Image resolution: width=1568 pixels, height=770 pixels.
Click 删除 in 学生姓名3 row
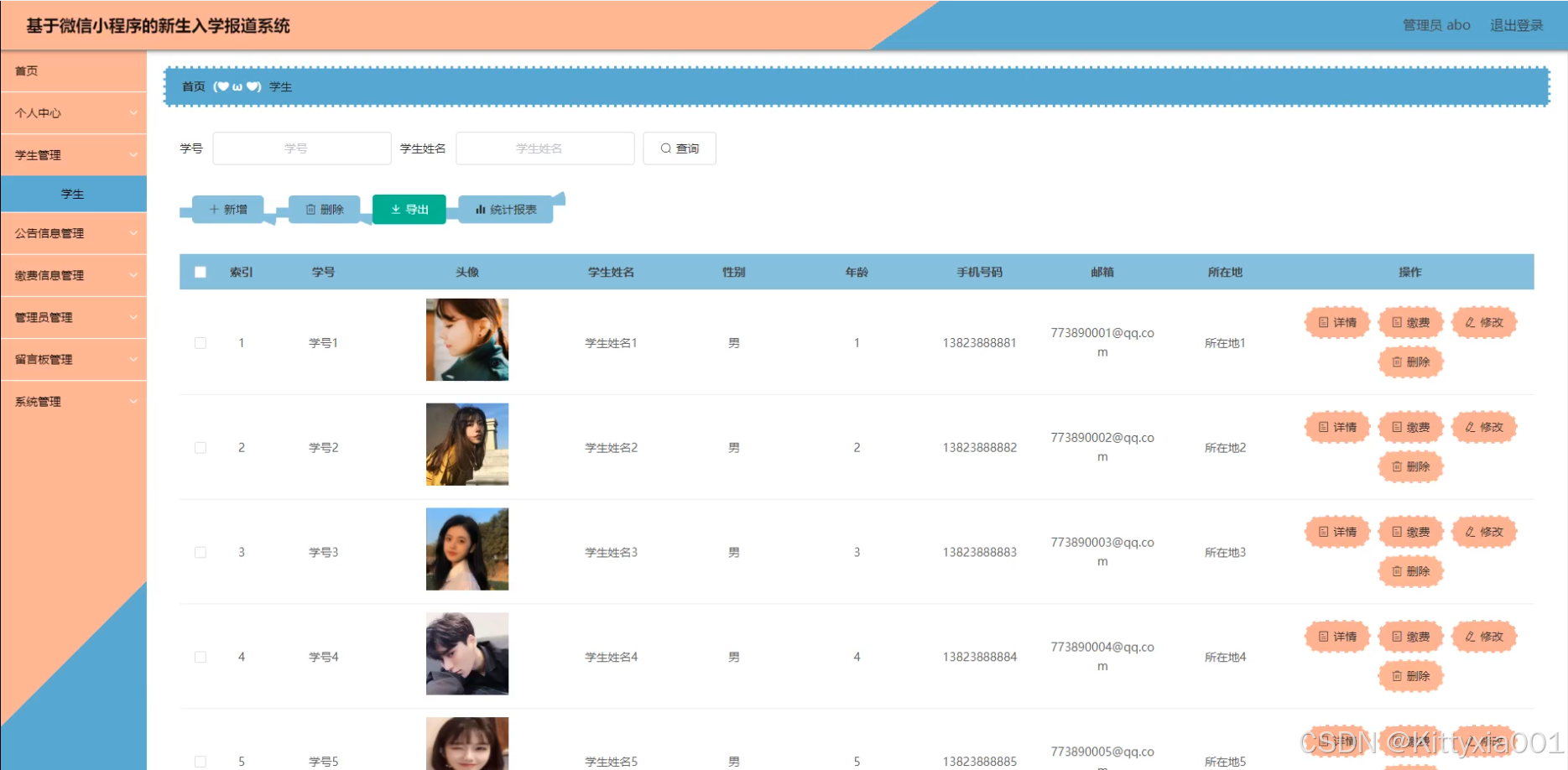click(1411, 571)
